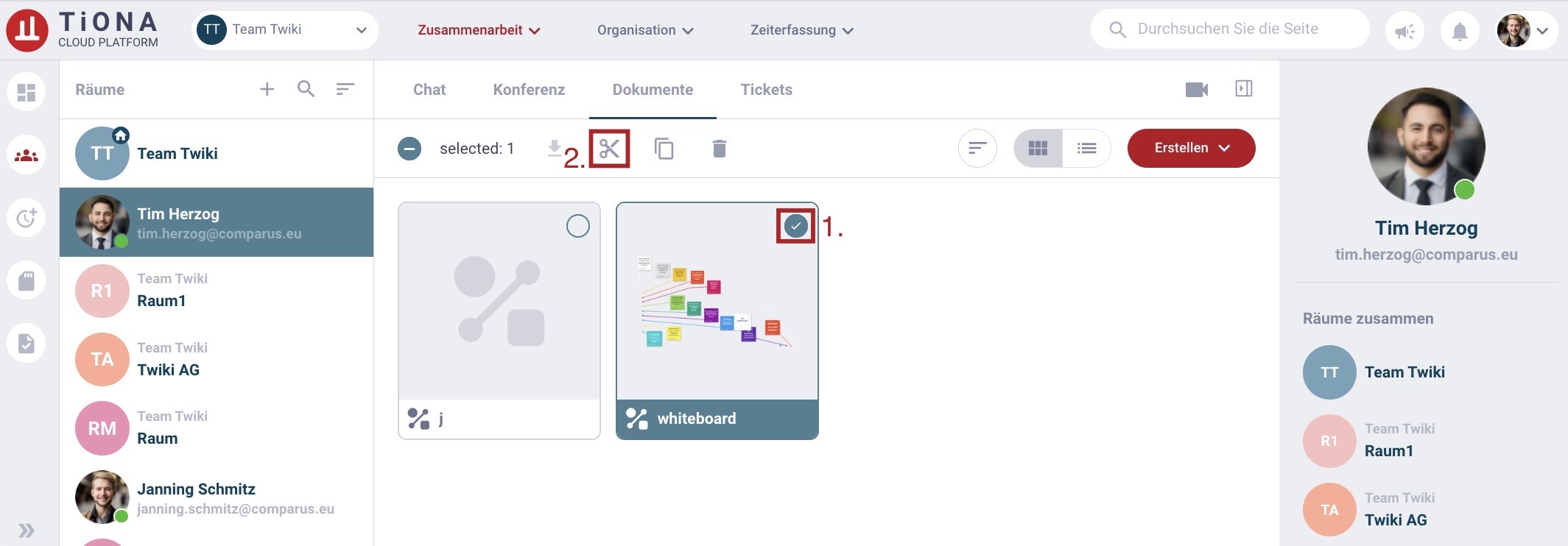Switch to grid view
Image resolution: width=1568 pixels, height=546 pixels.
tap(1038, 148)
